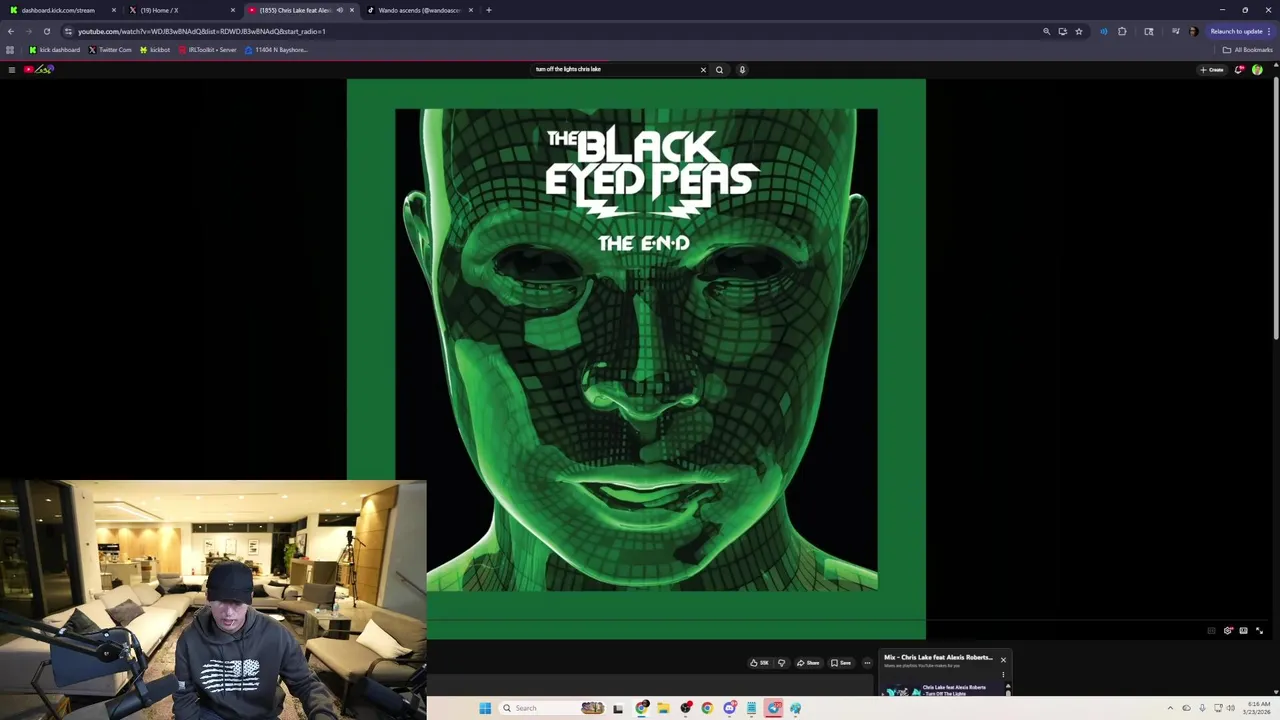
Task: Open the YouTube Create button
Action: (x=1212, y=69)
